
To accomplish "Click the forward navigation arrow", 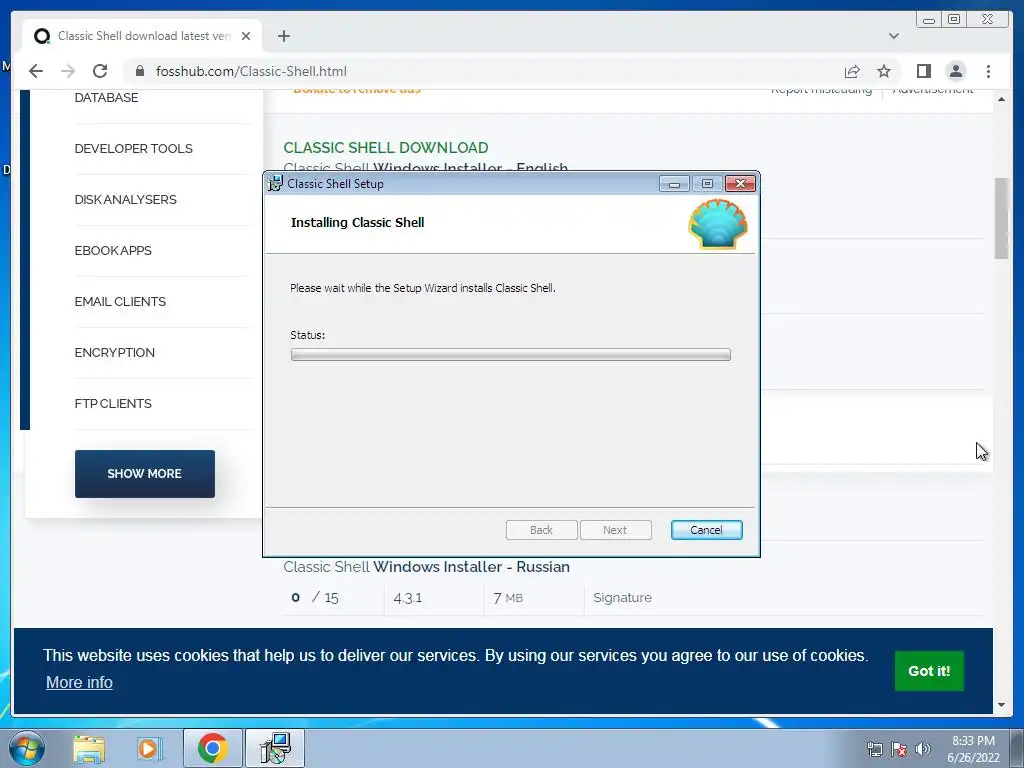I will pyautogui.click(x=68, y=71).
